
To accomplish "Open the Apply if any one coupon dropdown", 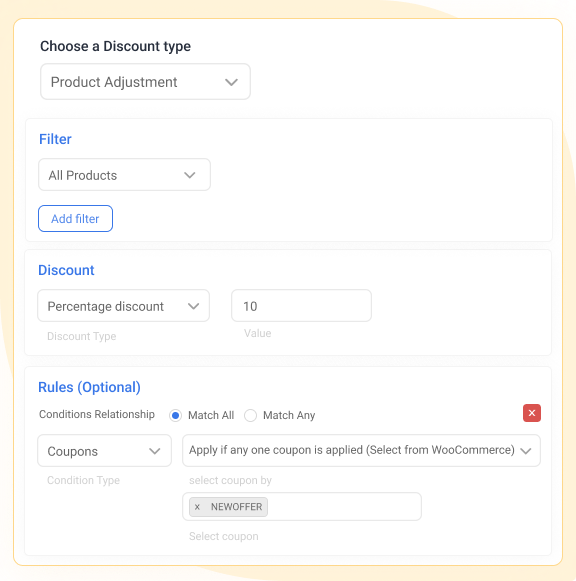I will coord(361,451).
